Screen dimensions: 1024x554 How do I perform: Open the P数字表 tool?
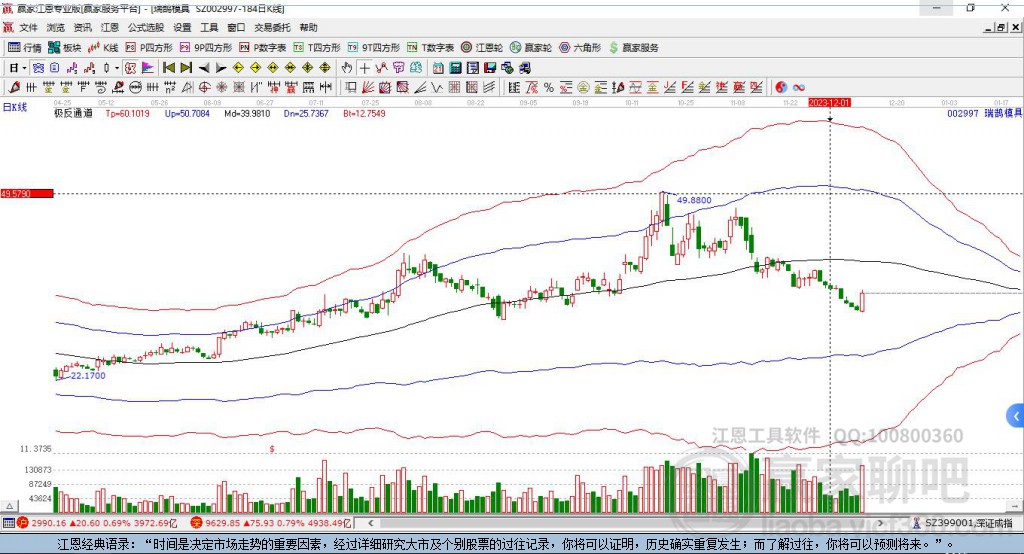pyautogui.click(x=263, y=48)
